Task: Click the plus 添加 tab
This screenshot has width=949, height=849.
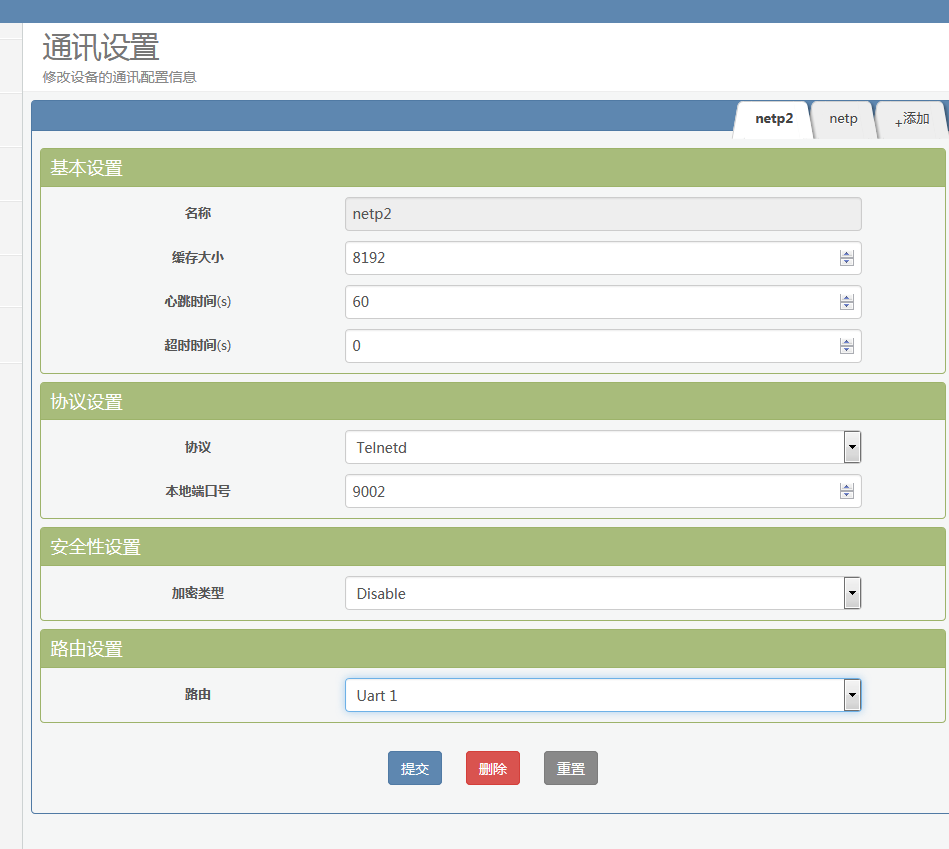Action: click(912, 119)
